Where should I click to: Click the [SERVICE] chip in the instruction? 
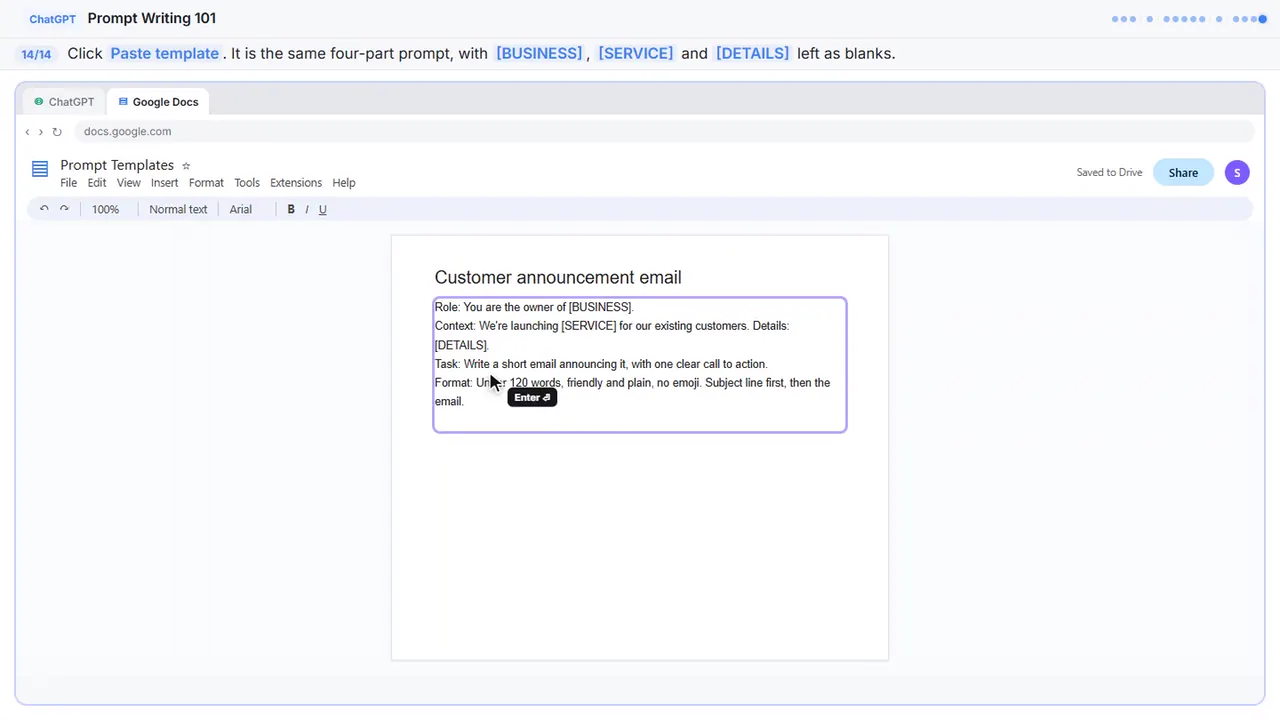(636, 54)
